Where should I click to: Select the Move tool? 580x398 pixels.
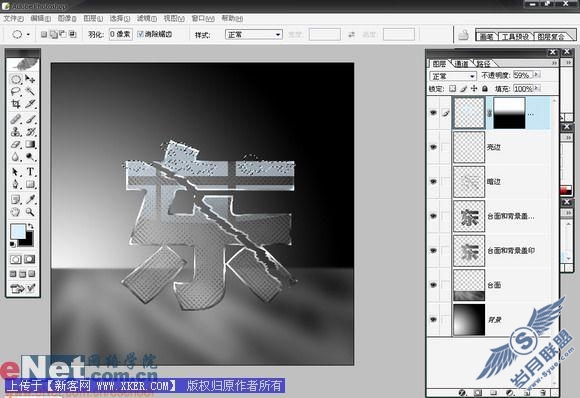pyautogui.click(x=30, y=79)
